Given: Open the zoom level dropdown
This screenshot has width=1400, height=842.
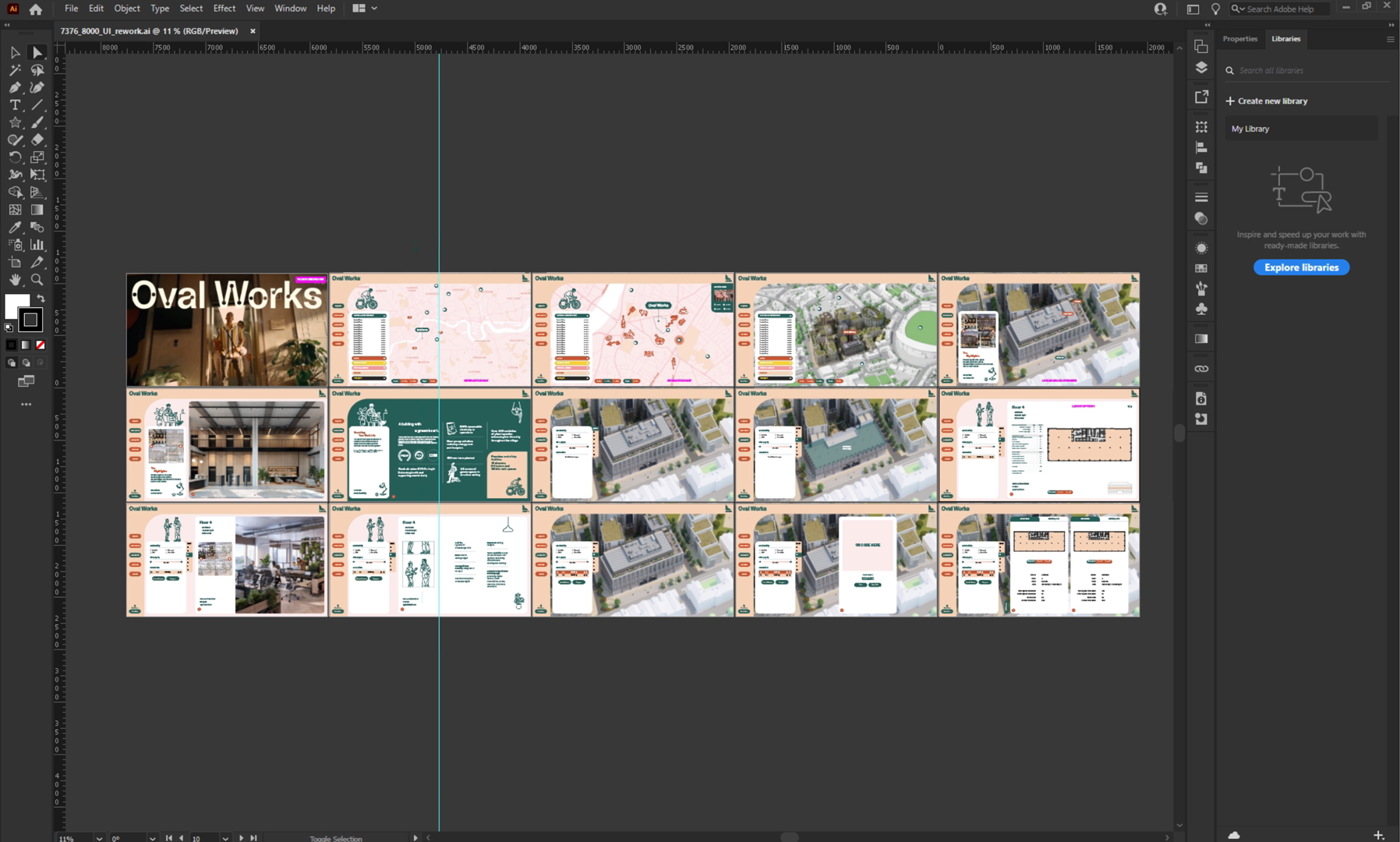Looking at the screenshot, I should pos(99,838).
